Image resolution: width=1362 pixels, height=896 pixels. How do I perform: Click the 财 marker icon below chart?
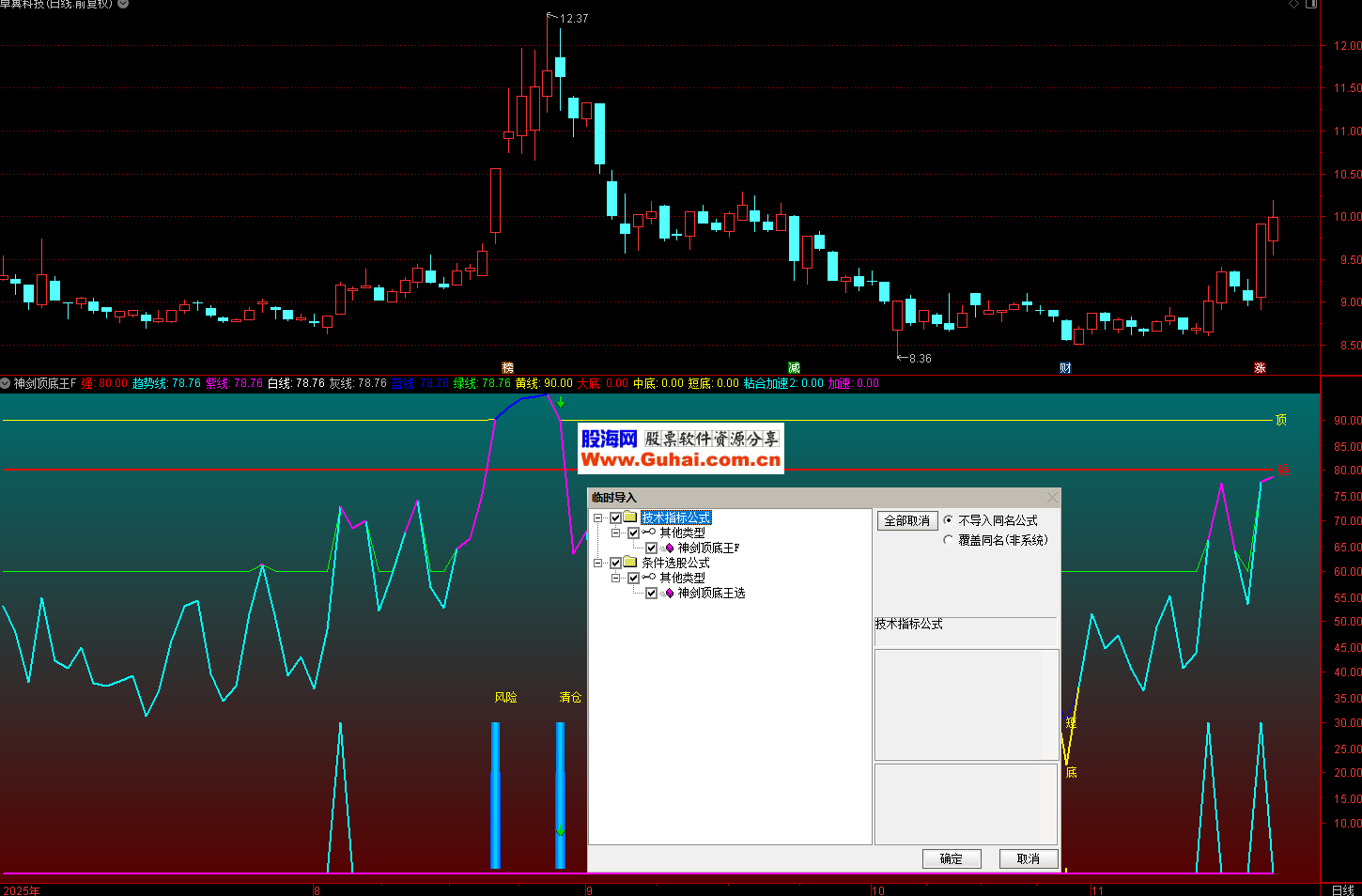click(x=1065, y=368)
